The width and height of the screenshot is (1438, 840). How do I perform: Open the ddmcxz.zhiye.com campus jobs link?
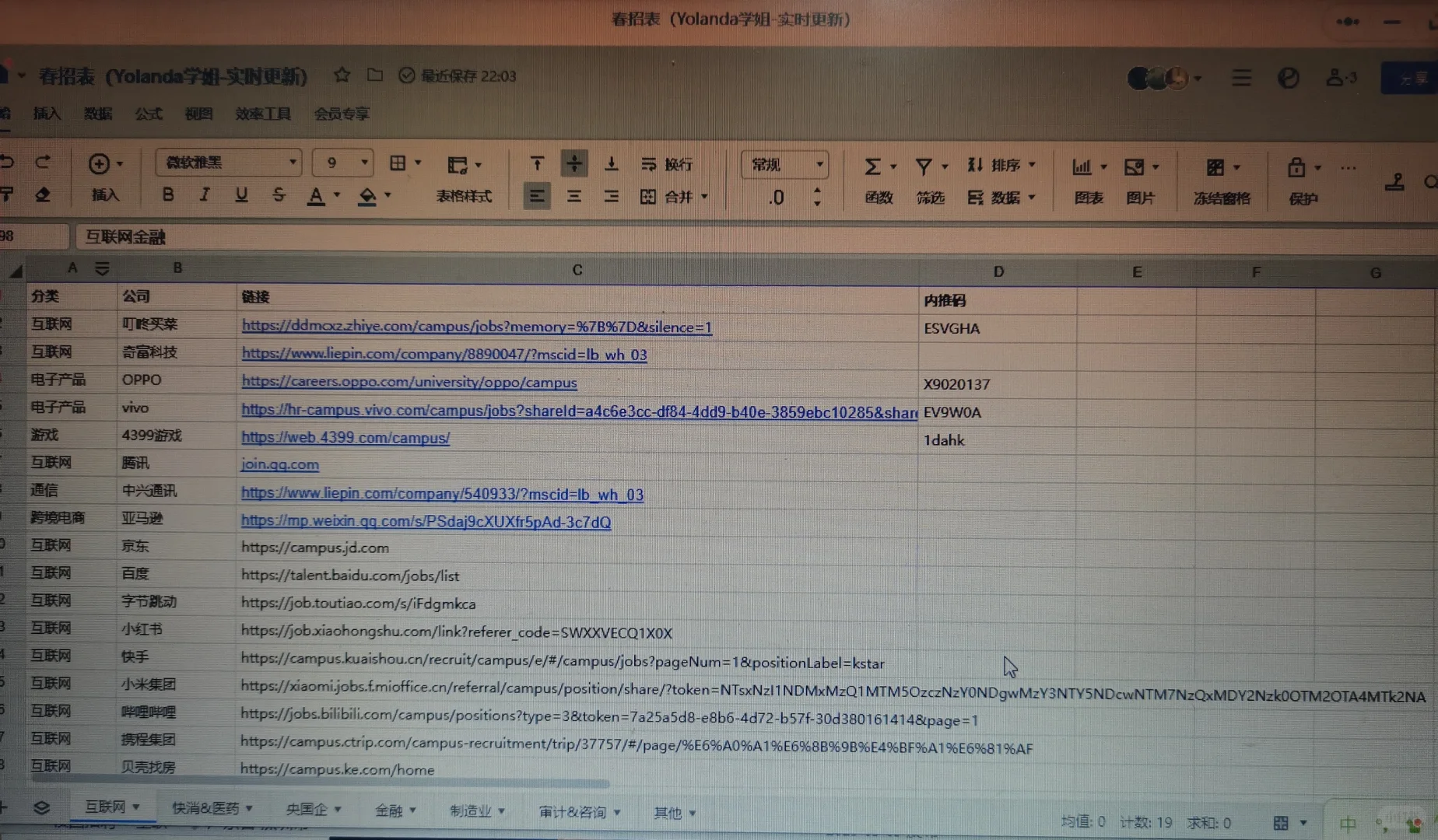[x=477, y=327]
